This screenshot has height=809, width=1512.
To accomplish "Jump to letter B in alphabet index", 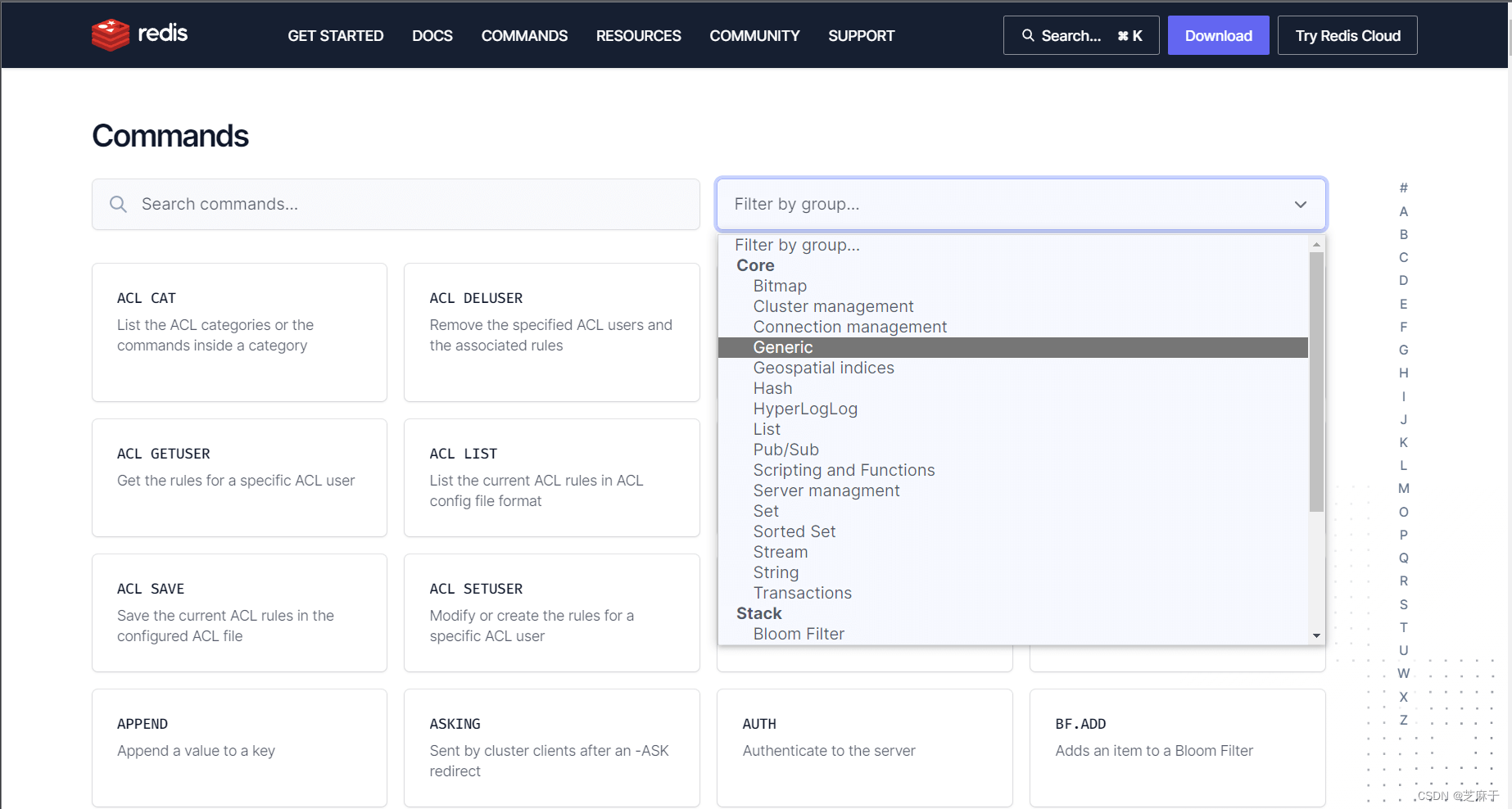I will tap(1404, 234).
